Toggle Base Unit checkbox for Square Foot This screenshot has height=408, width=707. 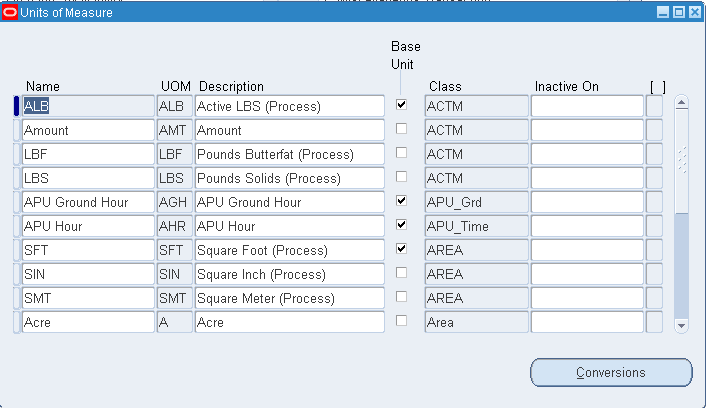[402, 248]
